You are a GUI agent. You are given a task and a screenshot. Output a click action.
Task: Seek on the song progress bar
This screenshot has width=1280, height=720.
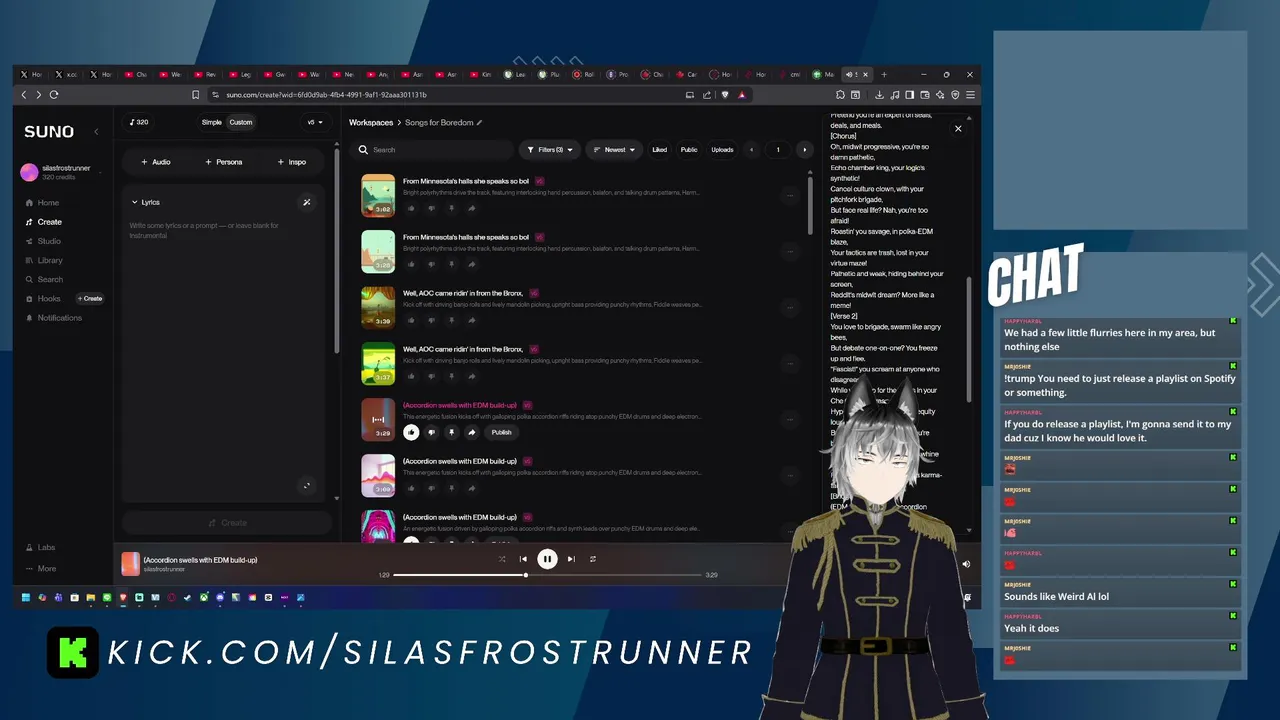pyautogui.click(x=548, y=575)
